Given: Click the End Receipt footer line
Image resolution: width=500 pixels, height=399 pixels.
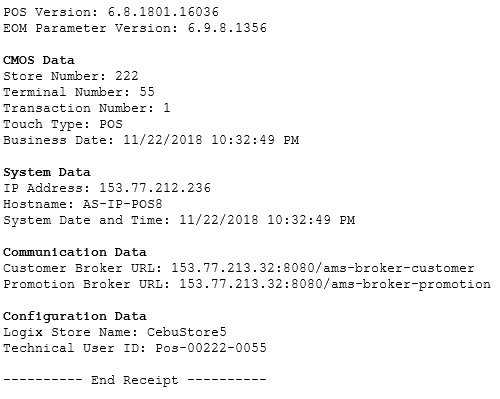Looking at the screenshot, I should point(135,380).
